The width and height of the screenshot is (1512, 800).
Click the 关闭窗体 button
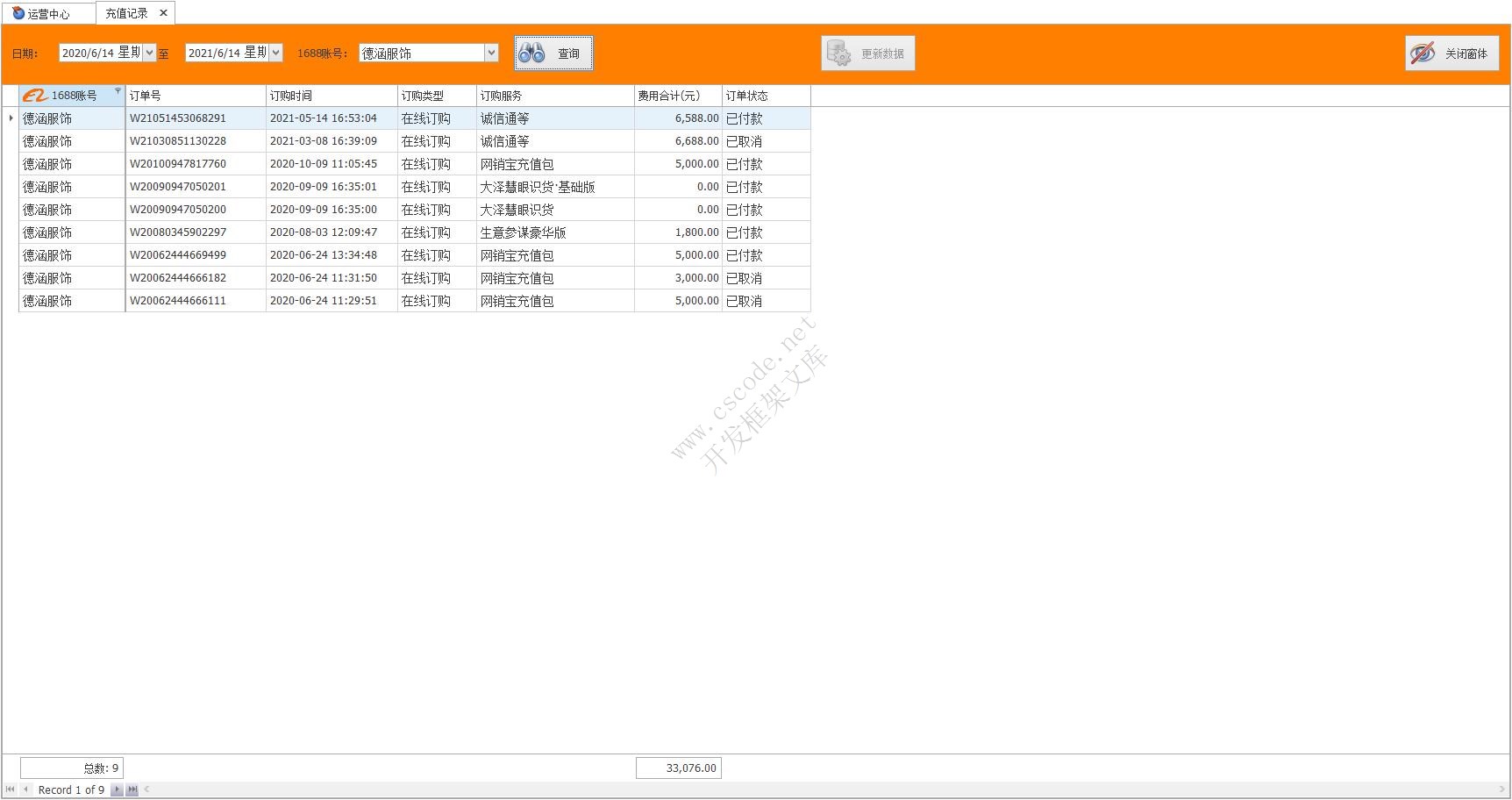tap(1452, 54)
